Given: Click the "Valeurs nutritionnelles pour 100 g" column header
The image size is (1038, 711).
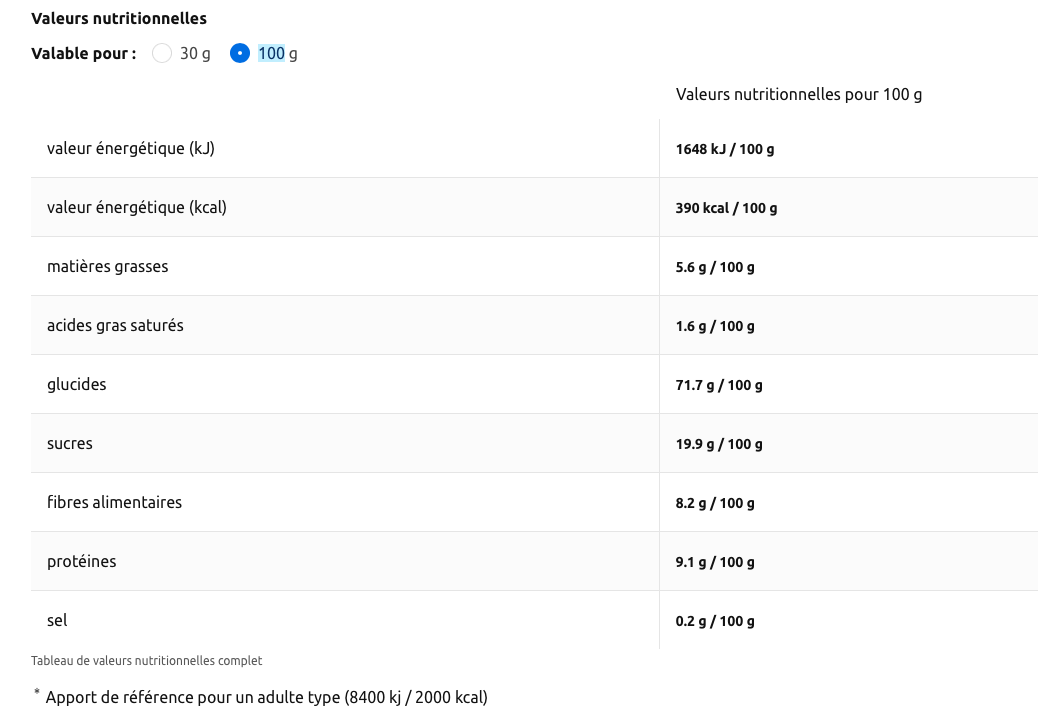Looking at the screenshot, I should [x=798, y=94].
